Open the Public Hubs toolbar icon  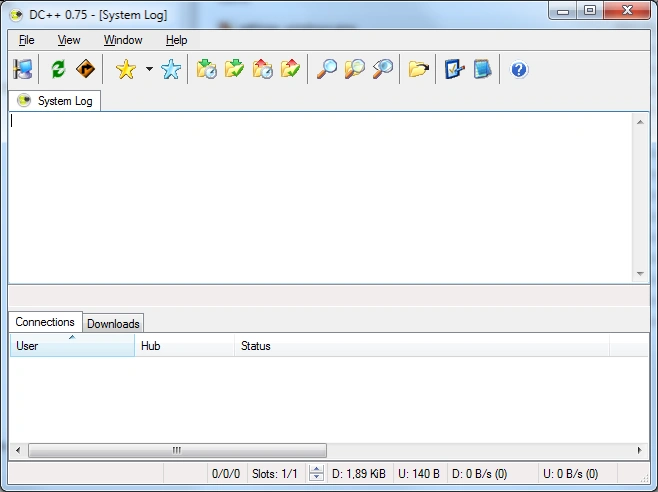pyautogui.click(x=23, y=69)
